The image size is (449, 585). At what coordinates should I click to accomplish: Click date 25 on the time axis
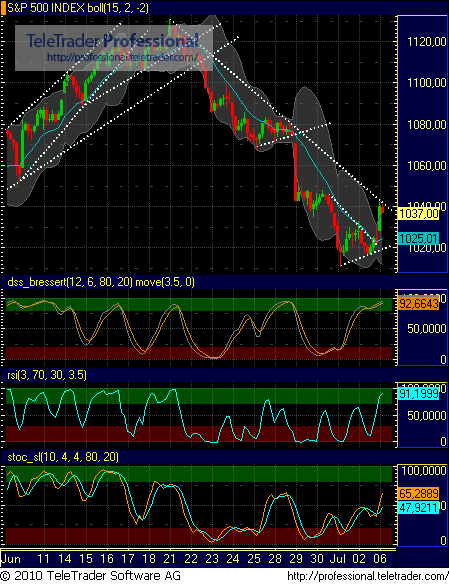(254, 559)
